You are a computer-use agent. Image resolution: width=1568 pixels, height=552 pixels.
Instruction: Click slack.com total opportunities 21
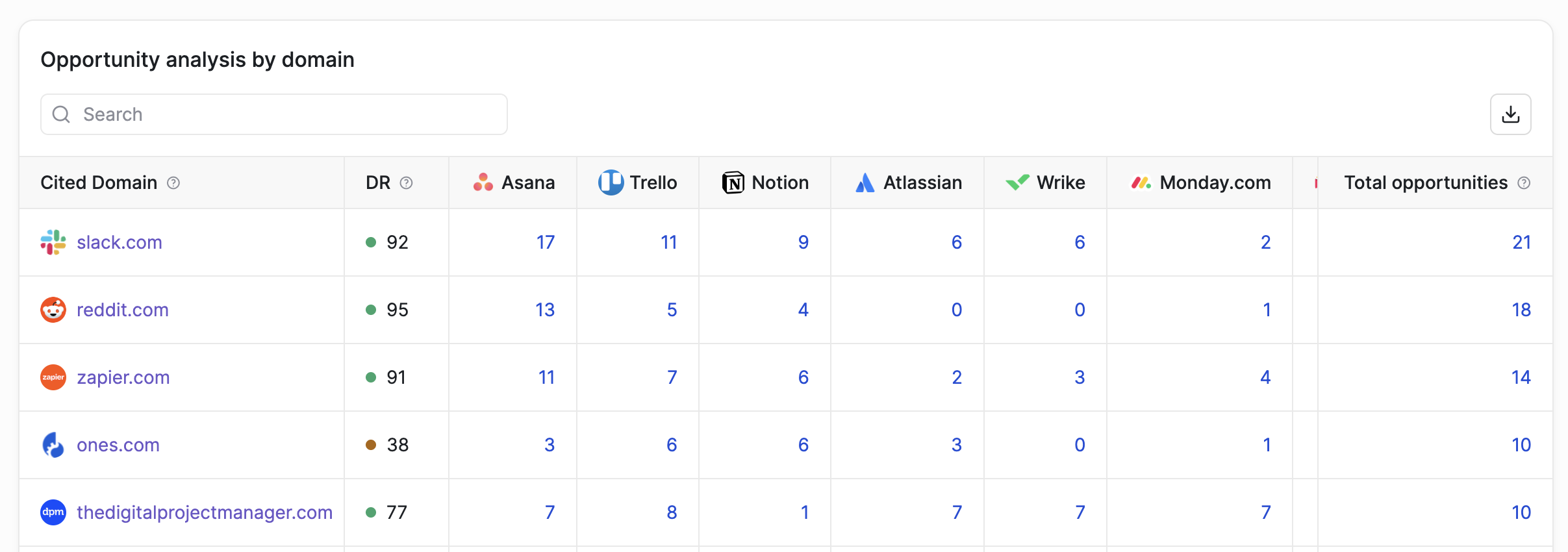tap(1522, 242)
